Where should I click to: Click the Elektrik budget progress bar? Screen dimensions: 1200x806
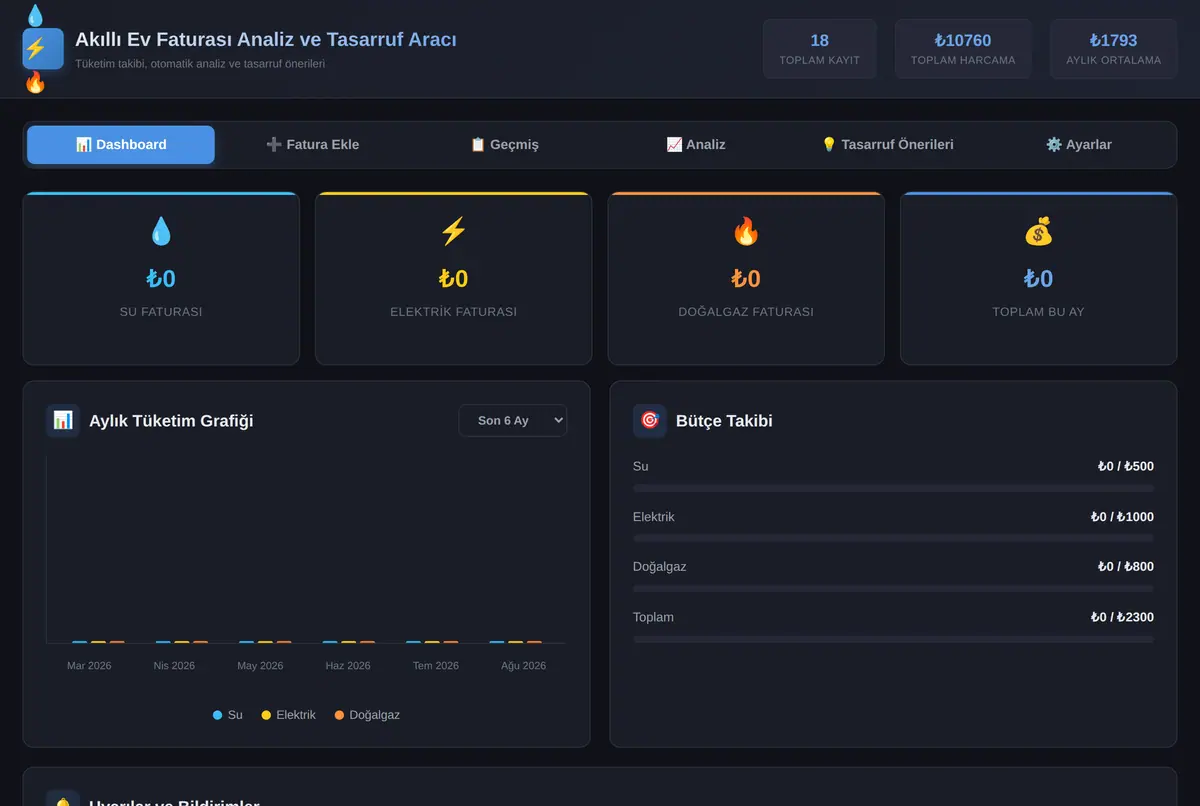(894, 538)
